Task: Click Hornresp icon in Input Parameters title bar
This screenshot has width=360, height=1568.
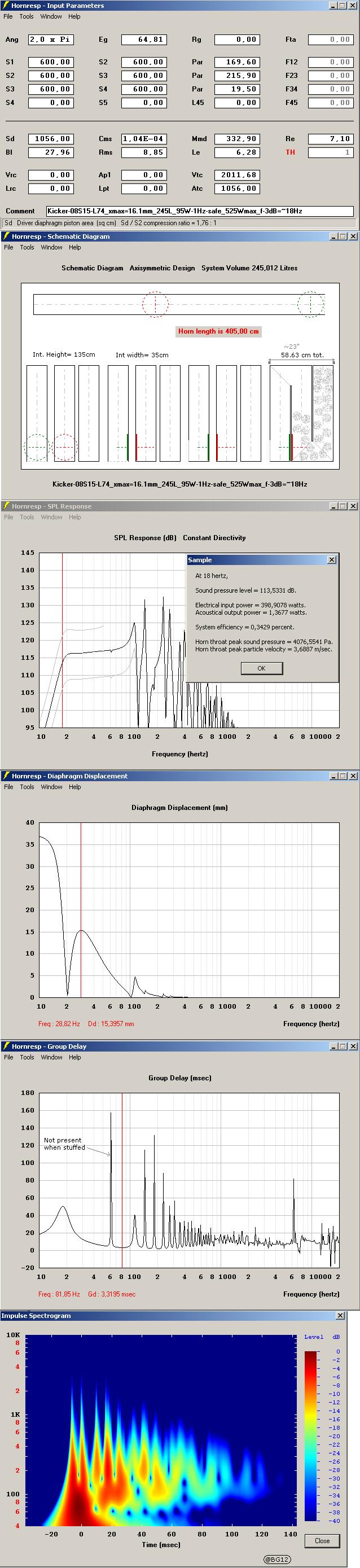Action: (6, 6)
